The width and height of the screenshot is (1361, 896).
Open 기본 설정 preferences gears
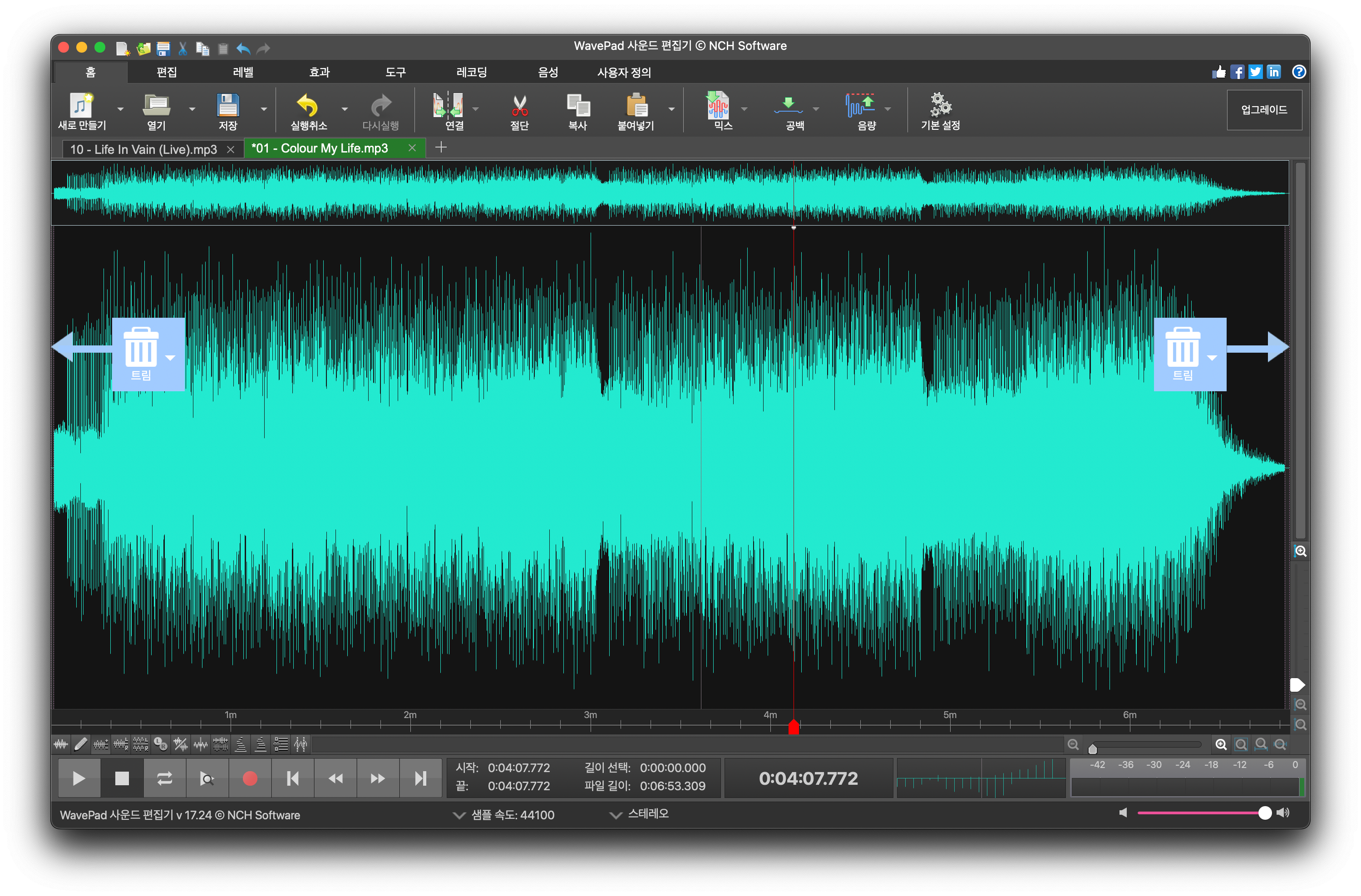(940, 105)
